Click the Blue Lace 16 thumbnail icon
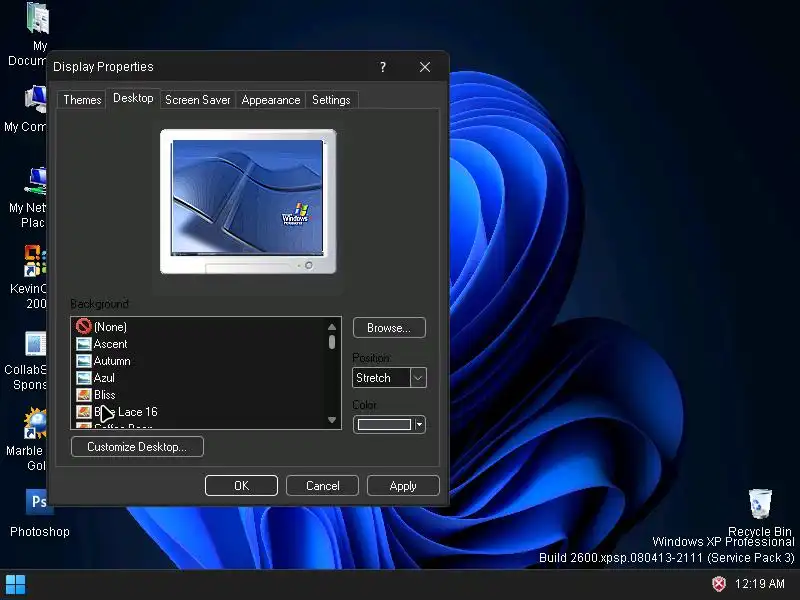Image resolution: width=800 pixels, height=600 pixels. pyautogui.click(x=84, y=412)
